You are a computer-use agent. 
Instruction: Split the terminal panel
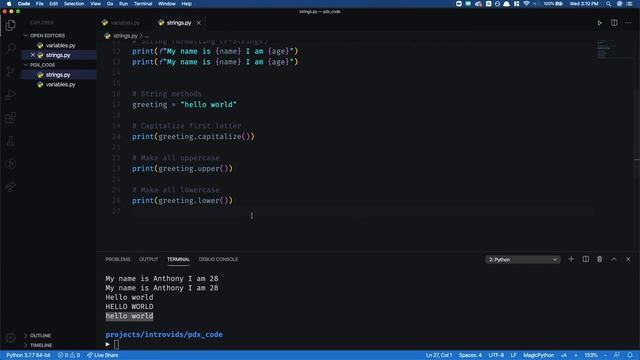[586, 259]
